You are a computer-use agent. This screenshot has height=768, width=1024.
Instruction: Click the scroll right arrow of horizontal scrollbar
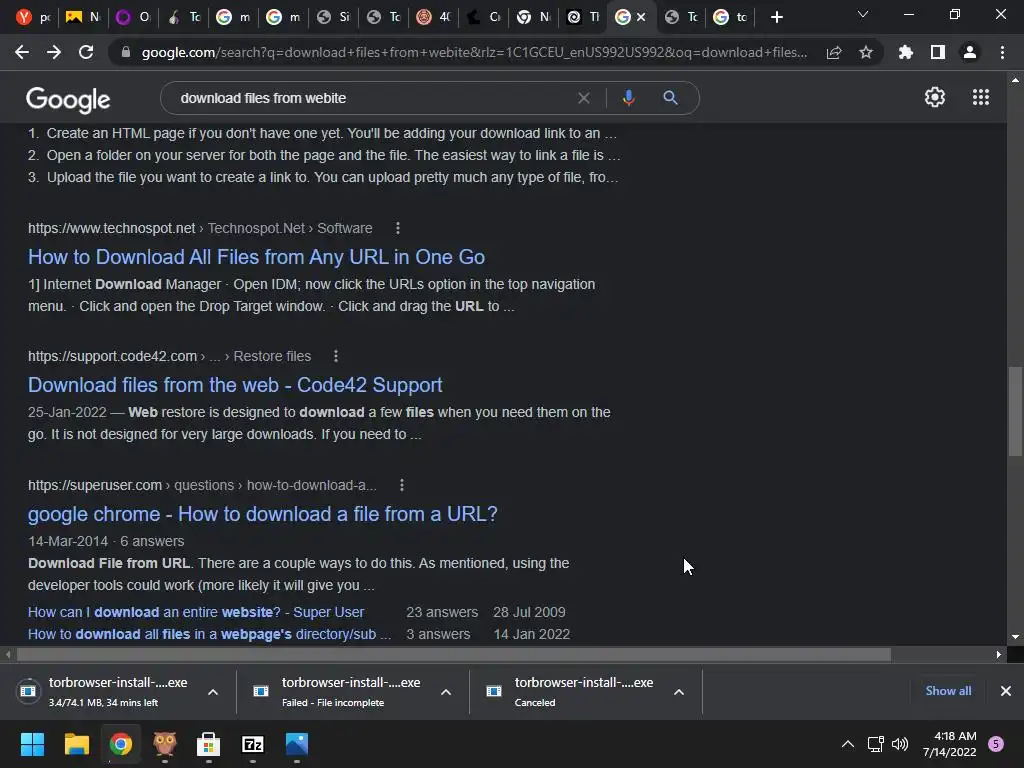(x=999, y=654)
